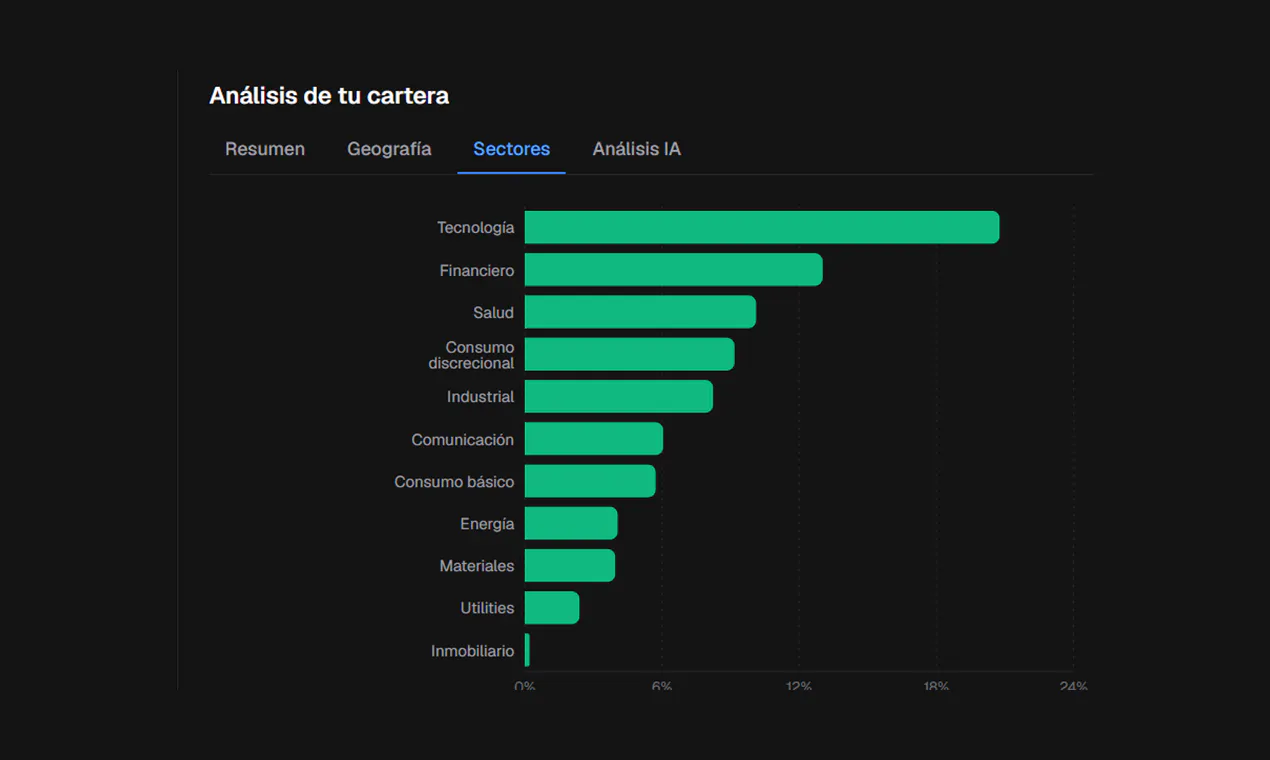Click the Energía axis label

click(487, 524)
